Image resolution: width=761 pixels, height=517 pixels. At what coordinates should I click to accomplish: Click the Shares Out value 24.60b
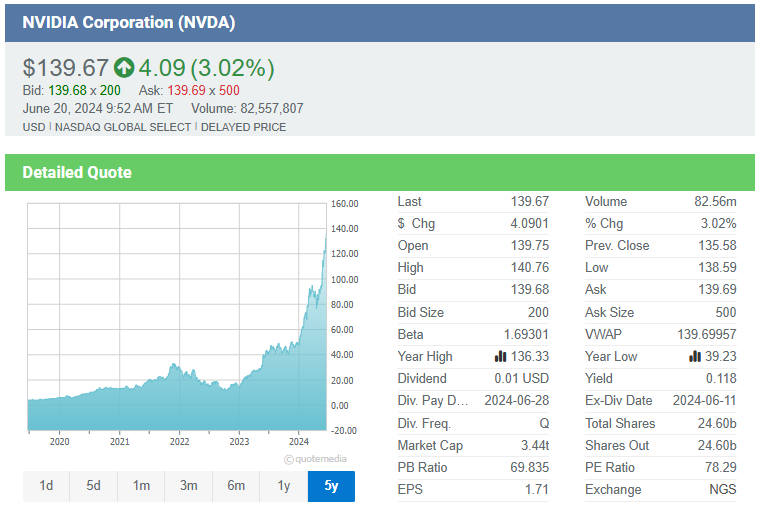(717, 446)
